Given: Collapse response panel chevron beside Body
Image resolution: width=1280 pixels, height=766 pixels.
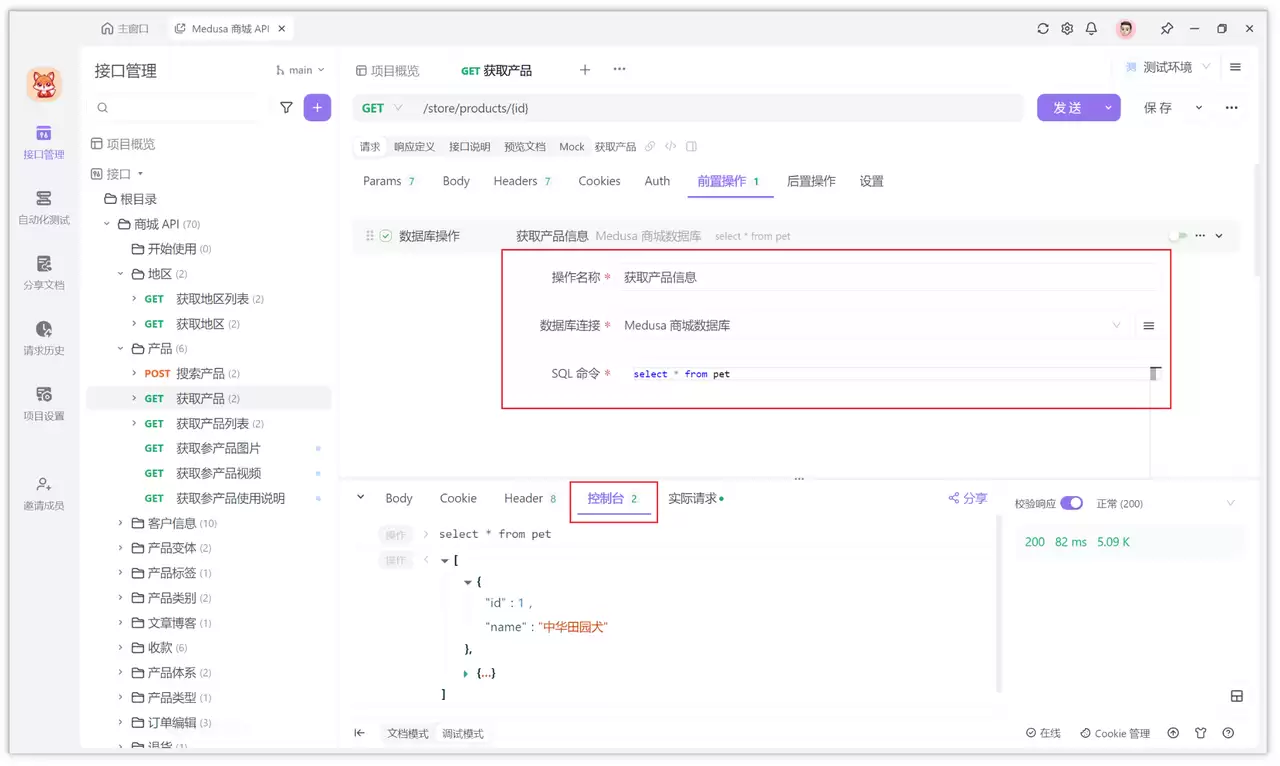Looking at the screenshot, I should pyautogui.click(x=361, y=498).
